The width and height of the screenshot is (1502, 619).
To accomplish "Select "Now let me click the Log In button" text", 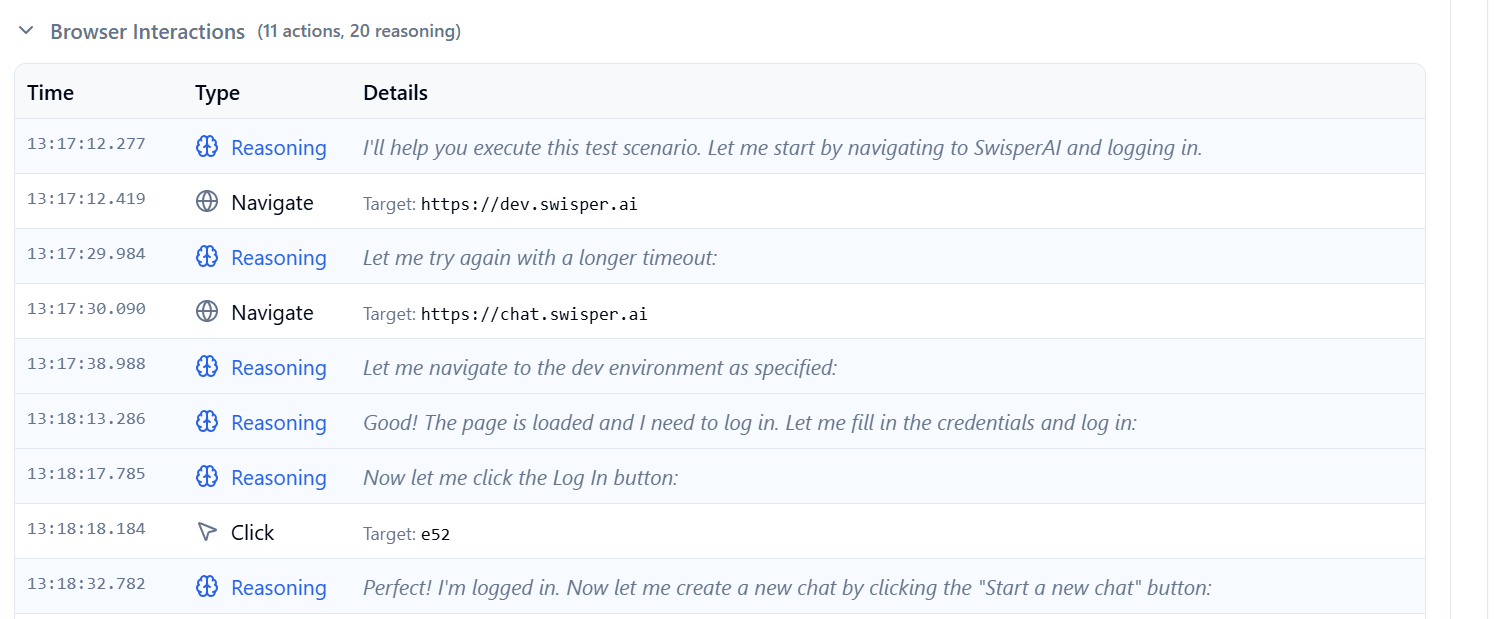I will coord(520,477).
